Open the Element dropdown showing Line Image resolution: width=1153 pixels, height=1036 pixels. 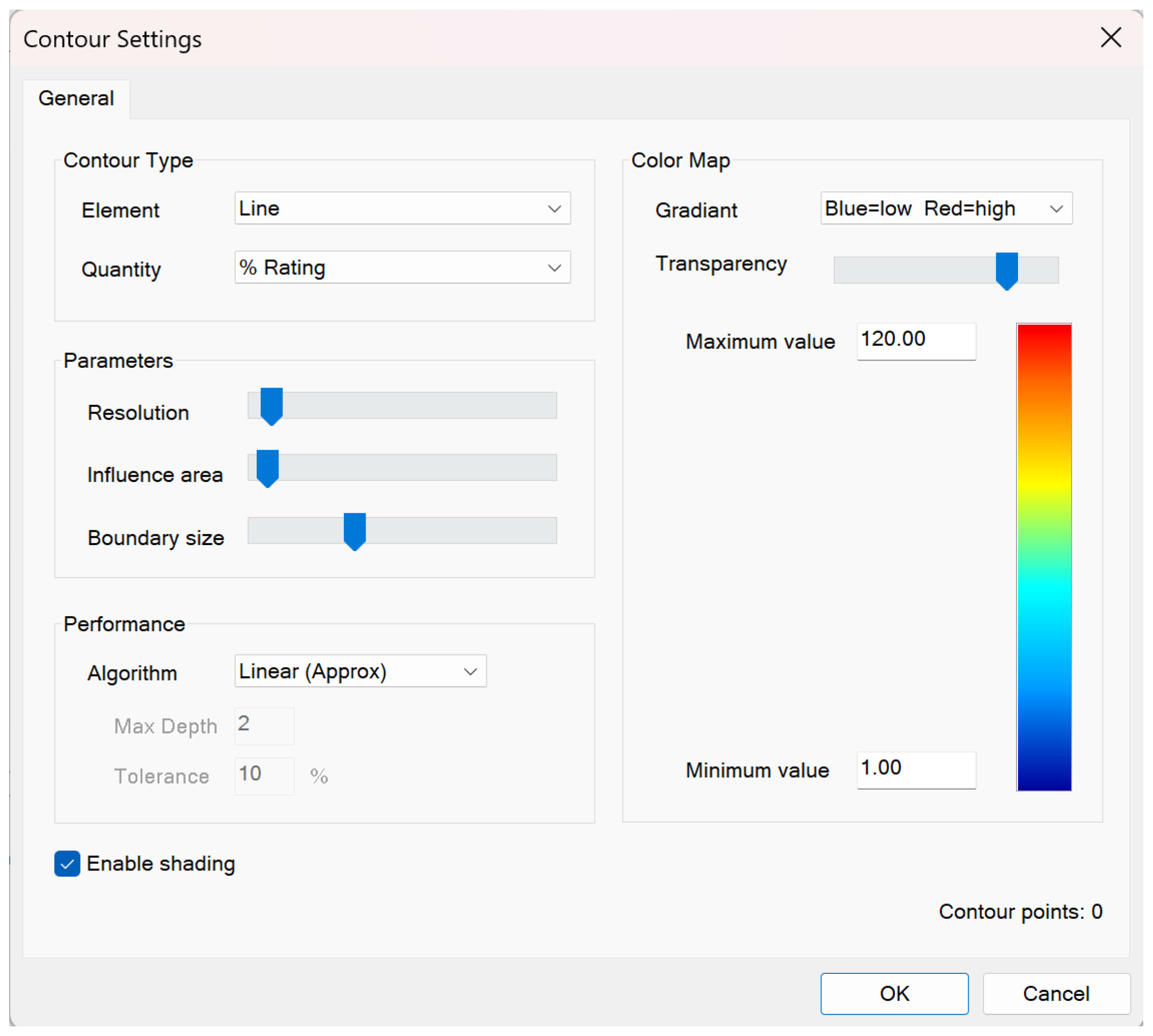(402, 208)
